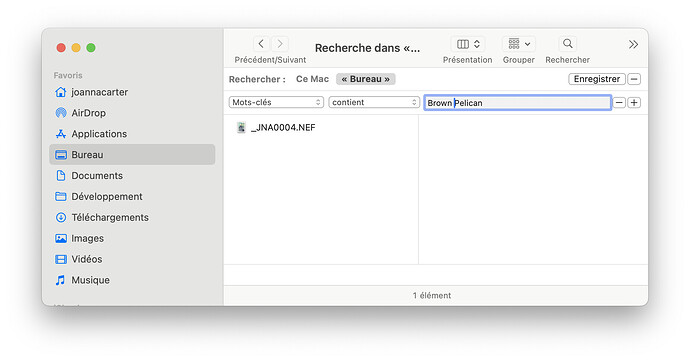690x360 pixels.
Task: Open Documents in the sidebar
Action: click(132, 176)
